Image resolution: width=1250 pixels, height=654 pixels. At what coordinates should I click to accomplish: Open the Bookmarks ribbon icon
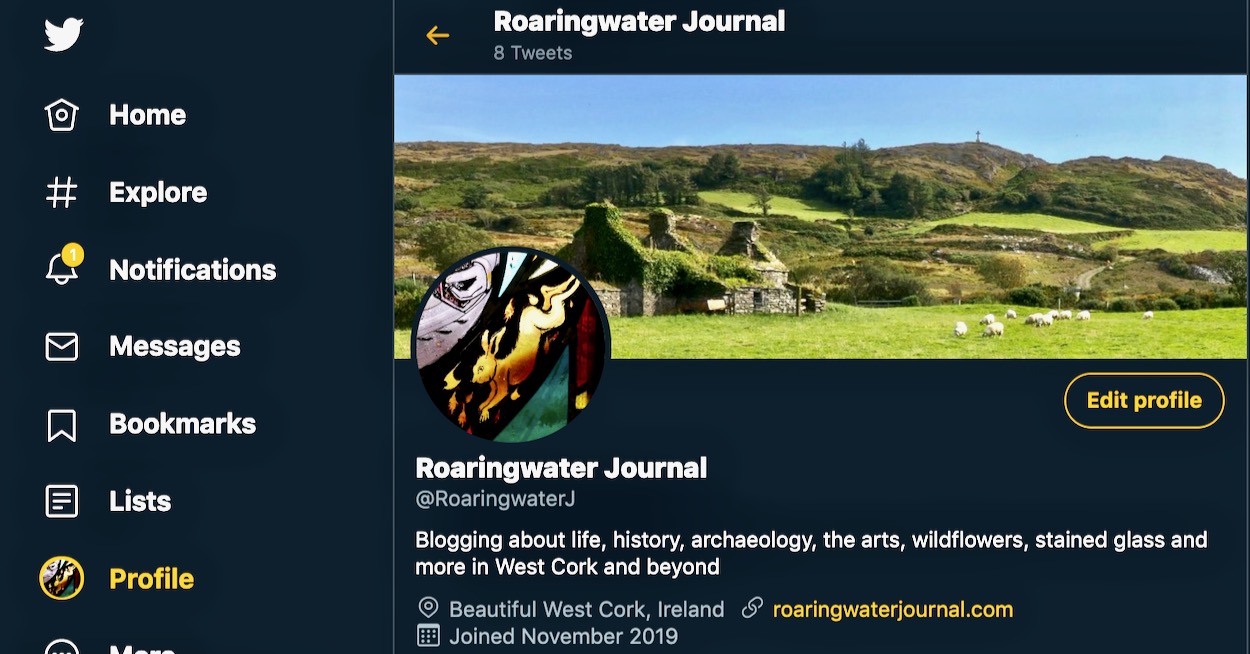tap(62, 424)
